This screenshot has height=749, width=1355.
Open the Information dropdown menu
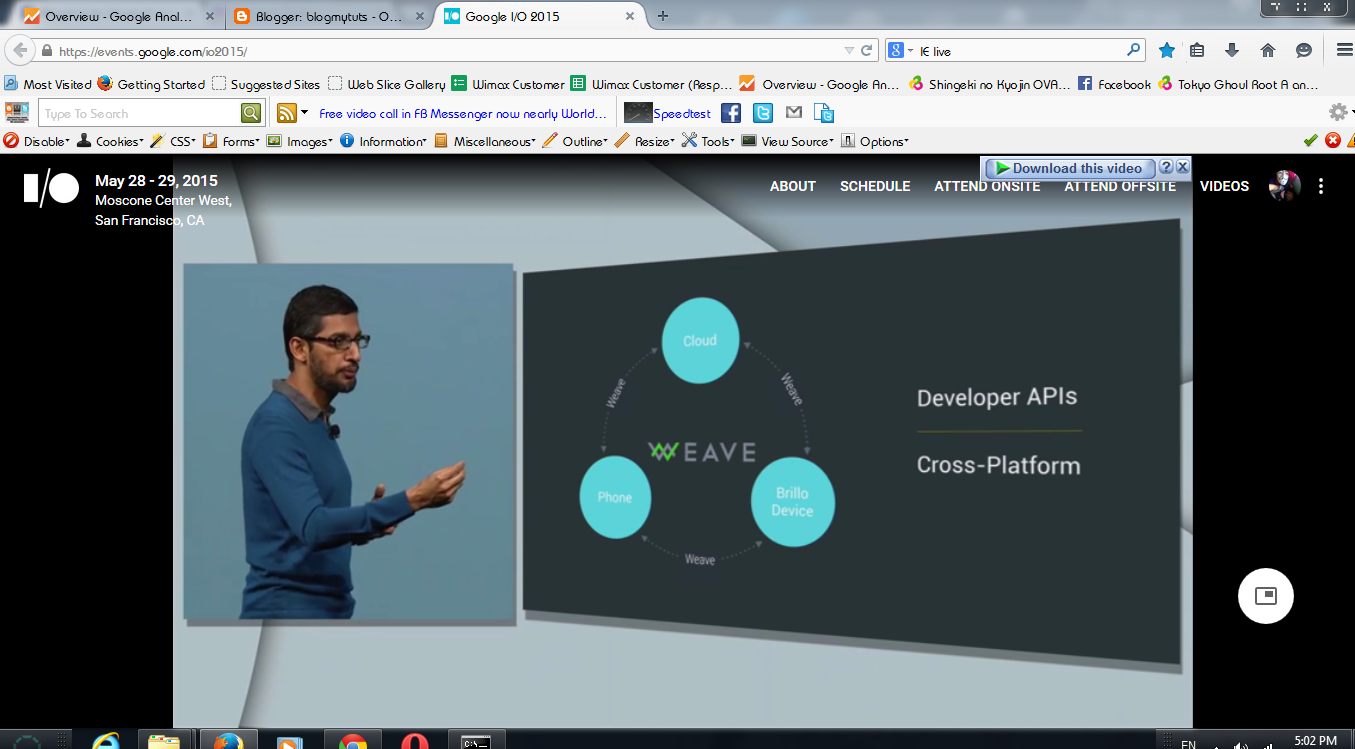click(x=383, y=141)
